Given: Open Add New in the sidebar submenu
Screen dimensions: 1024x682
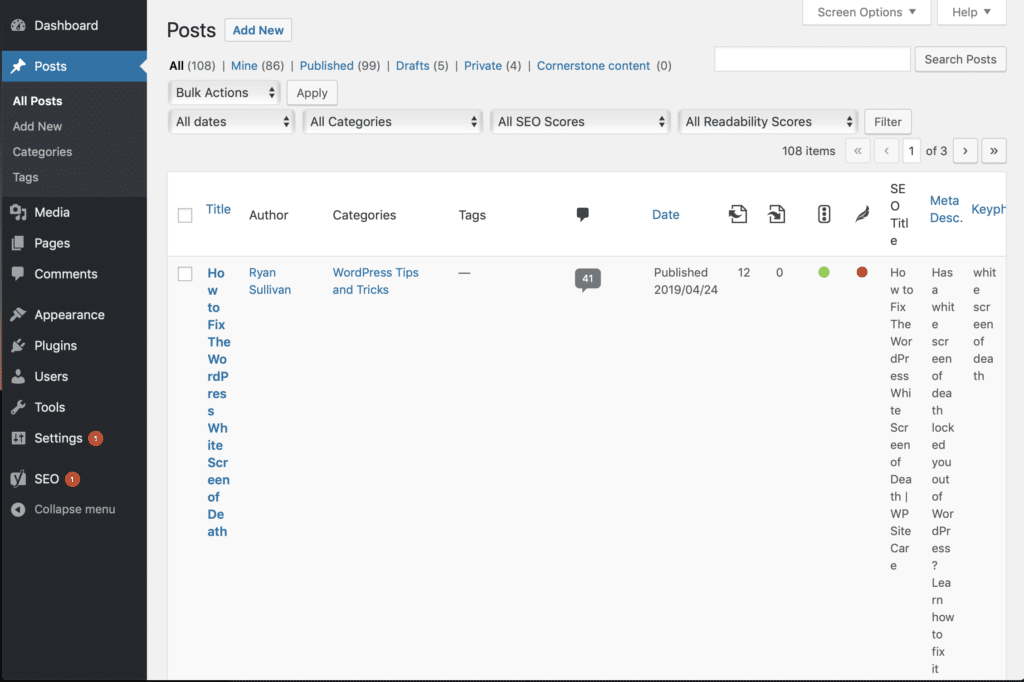Looking at the screenshot, I should point(37,127).
